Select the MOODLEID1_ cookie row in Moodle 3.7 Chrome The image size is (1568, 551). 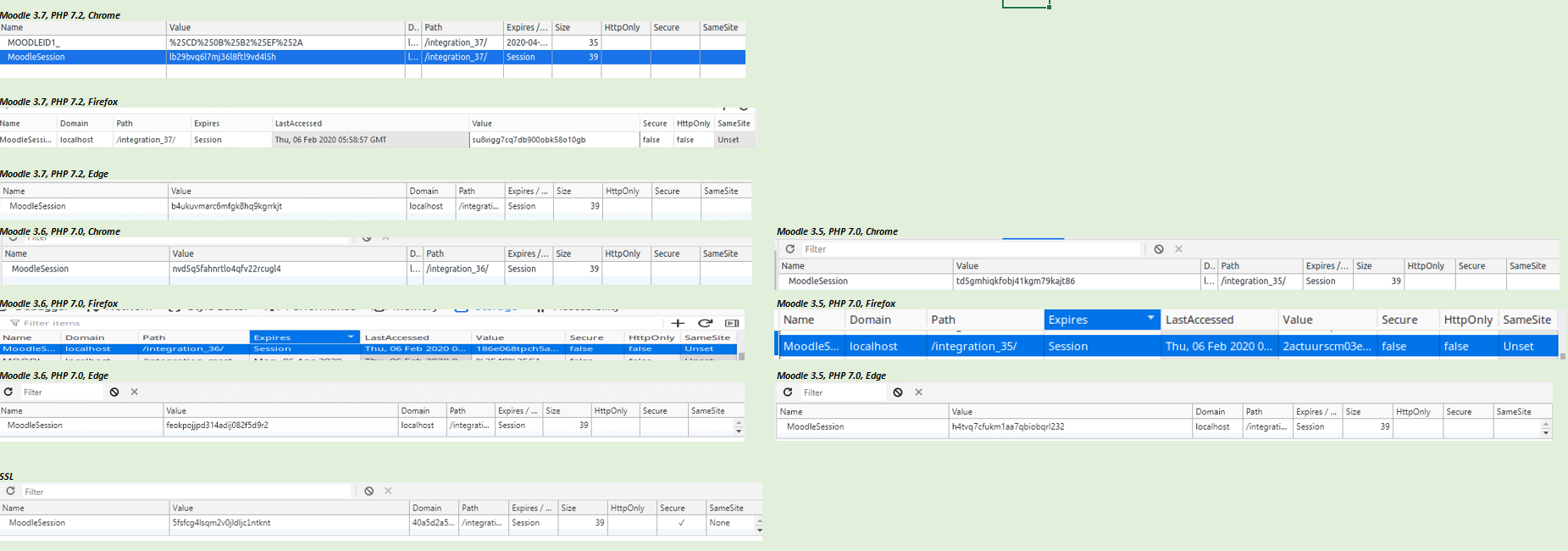373,42
